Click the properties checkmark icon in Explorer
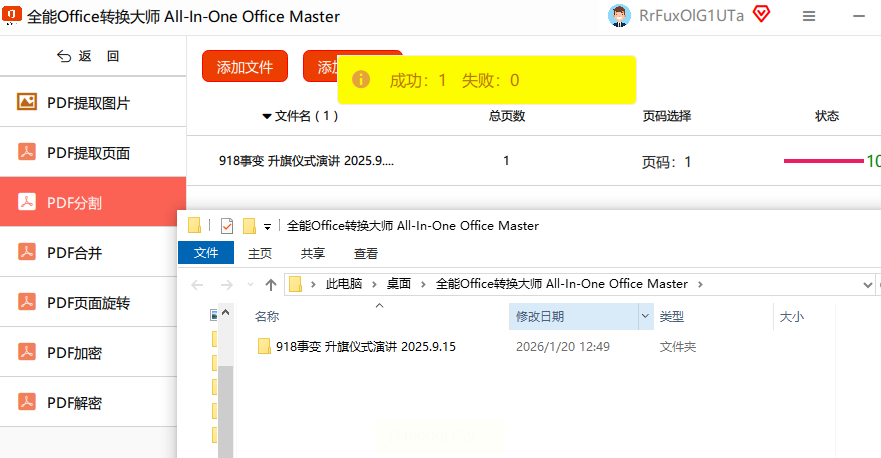 pos(227,226)
